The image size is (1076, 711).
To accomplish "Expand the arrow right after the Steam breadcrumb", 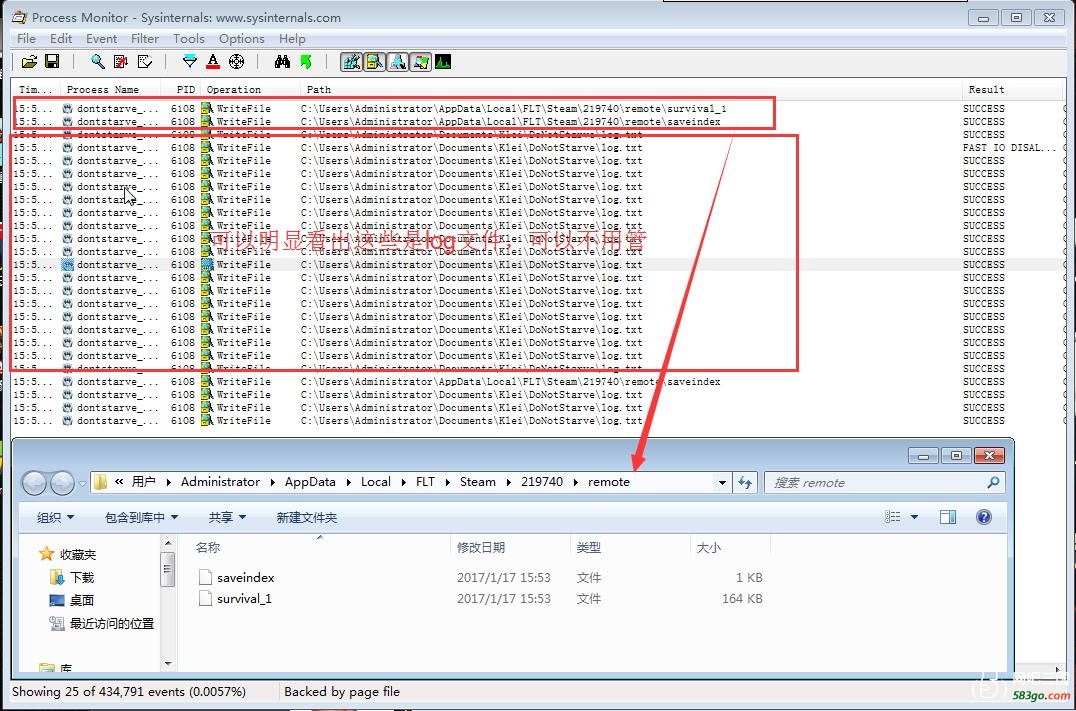I will coord(508,482).
